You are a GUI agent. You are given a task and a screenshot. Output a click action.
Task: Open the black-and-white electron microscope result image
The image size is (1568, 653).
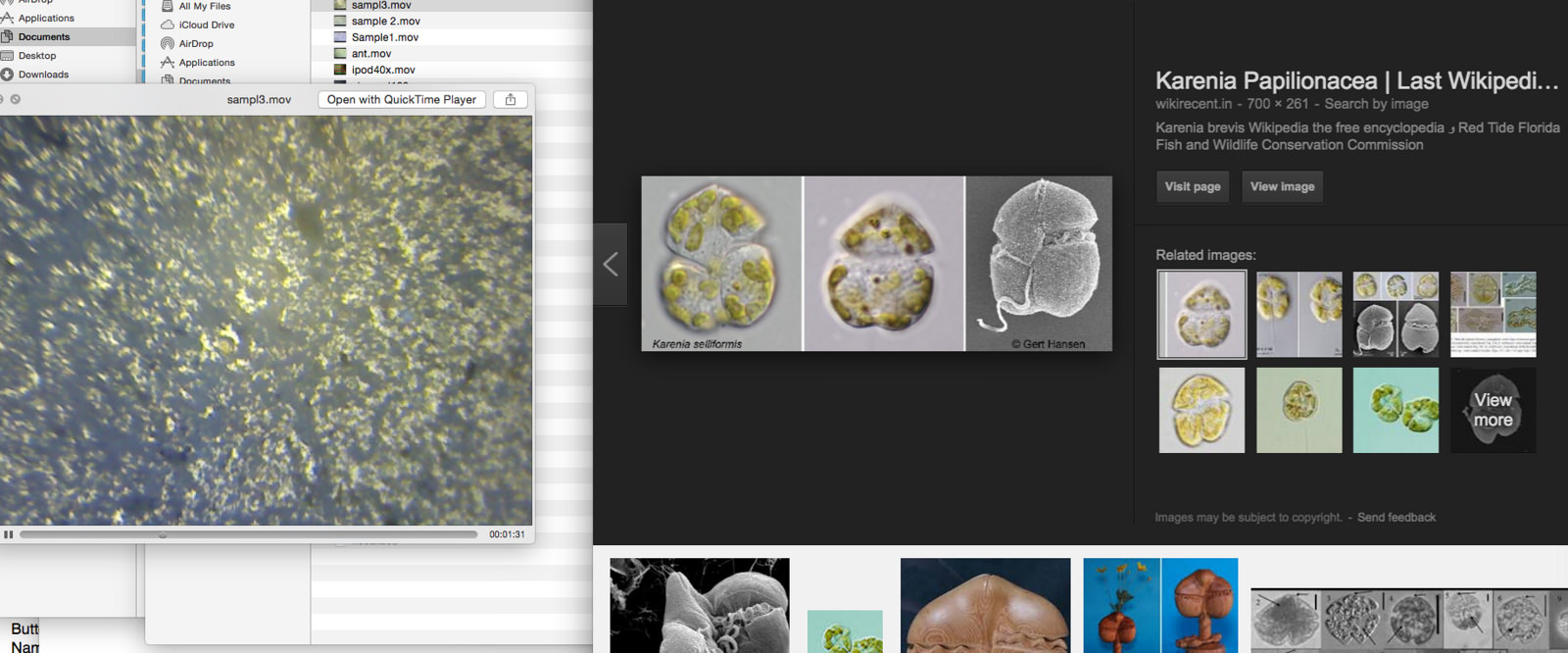700,605
